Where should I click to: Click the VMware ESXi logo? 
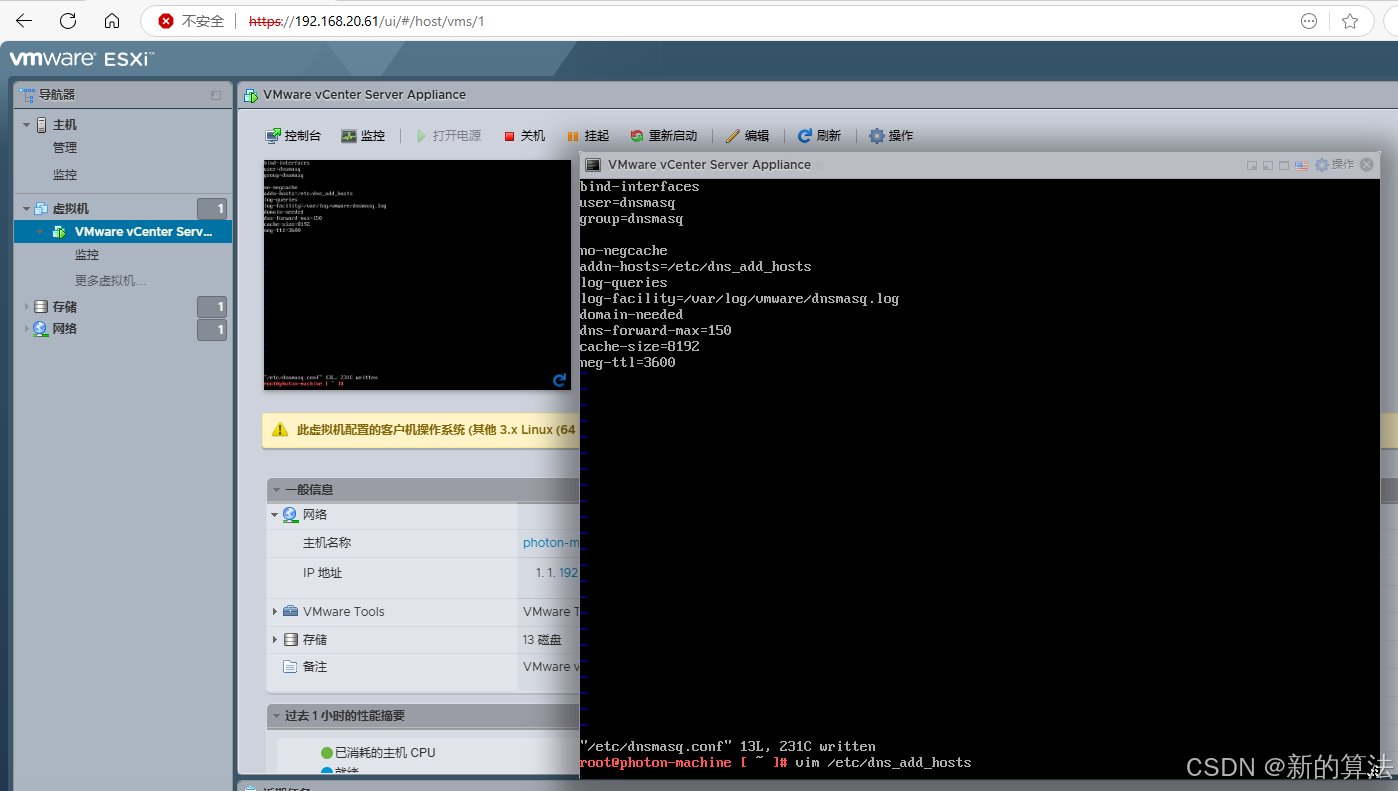82,59
